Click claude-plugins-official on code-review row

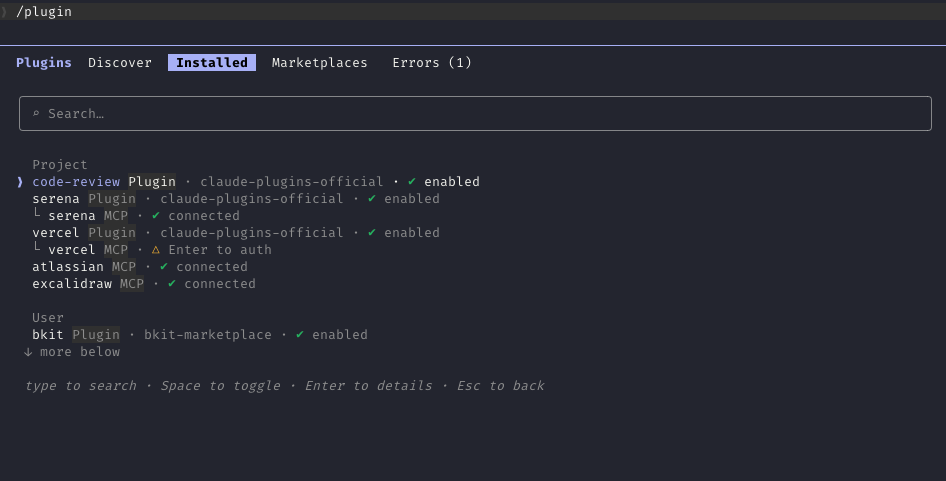tap(291, 182)
